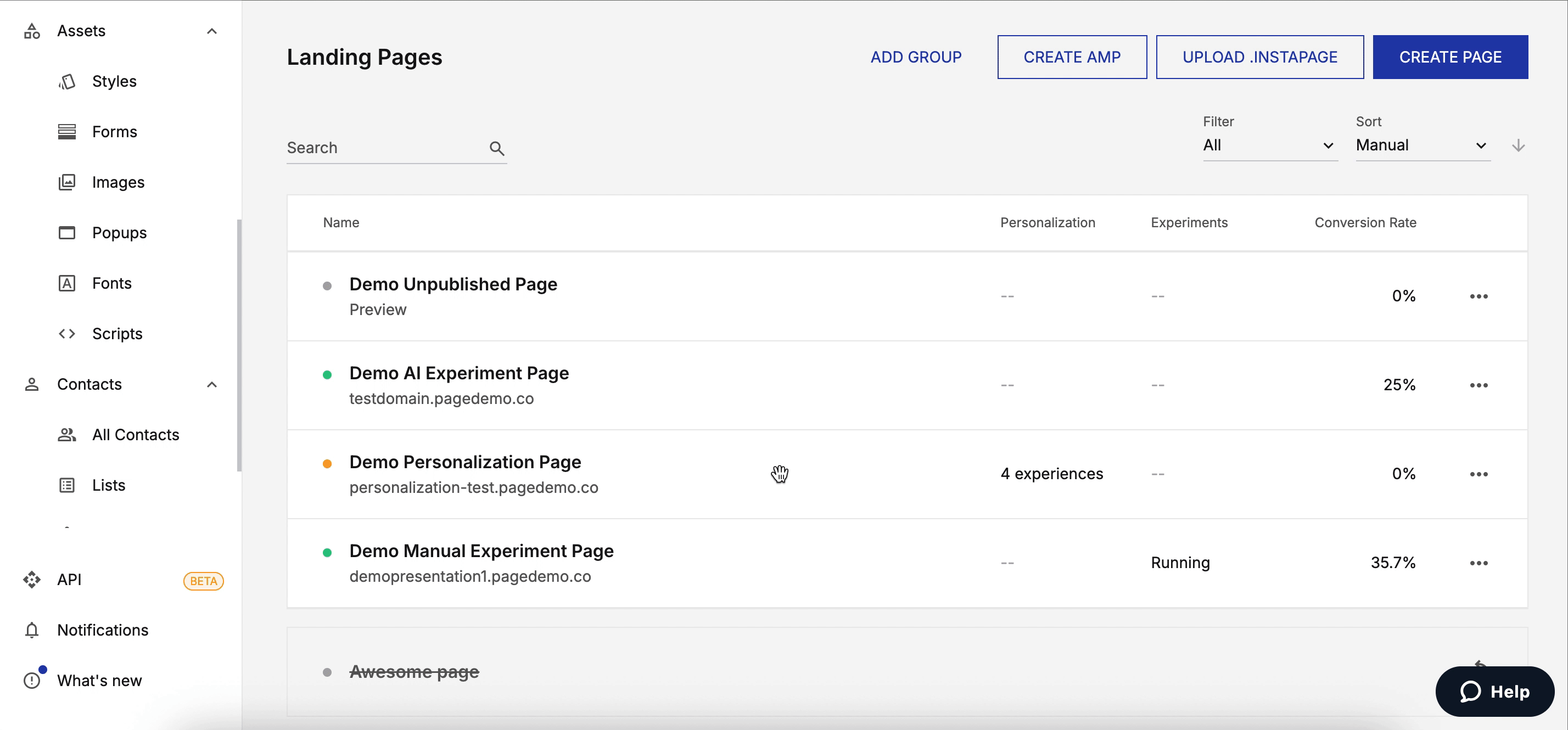1568x730 pixels.
Task: Click the Images icon in sidebar
Action: 67,182
